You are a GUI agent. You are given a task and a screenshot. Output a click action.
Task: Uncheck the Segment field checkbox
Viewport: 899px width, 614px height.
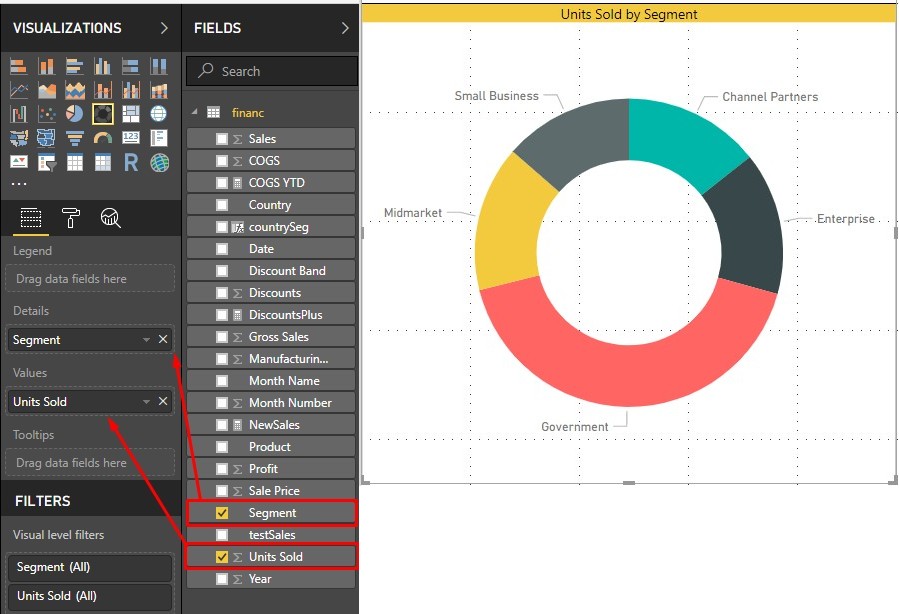click(222, 513)
